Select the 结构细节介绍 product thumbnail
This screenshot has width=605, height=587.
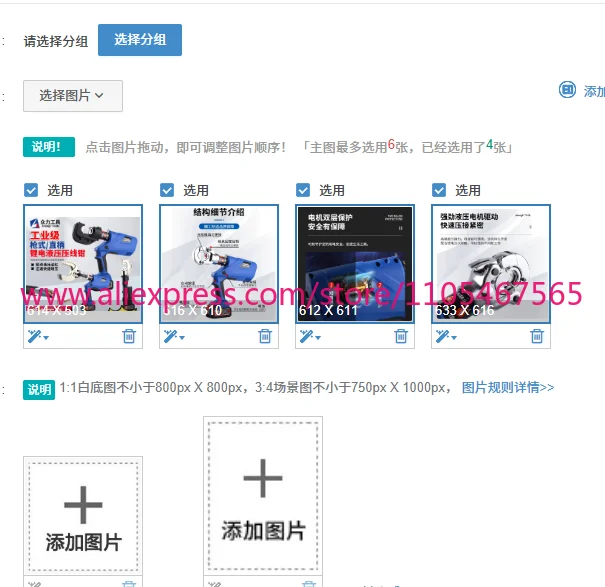tap(219, 264)
